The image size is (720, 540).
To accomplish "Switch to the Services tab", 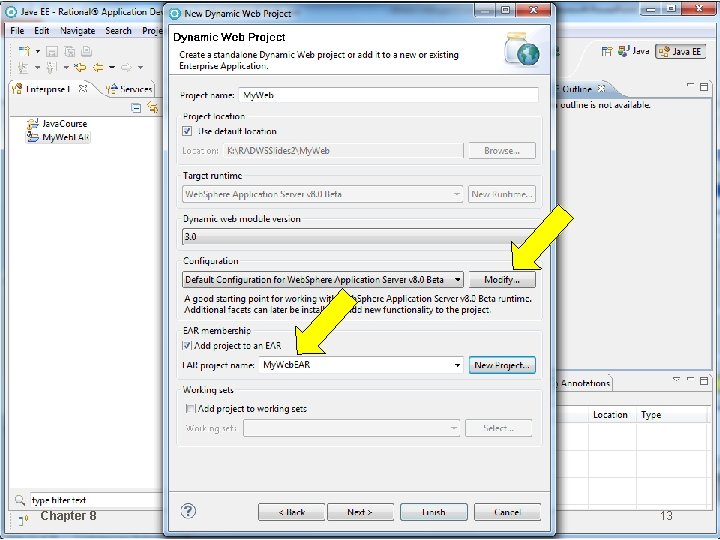I will tap(129, 89).
